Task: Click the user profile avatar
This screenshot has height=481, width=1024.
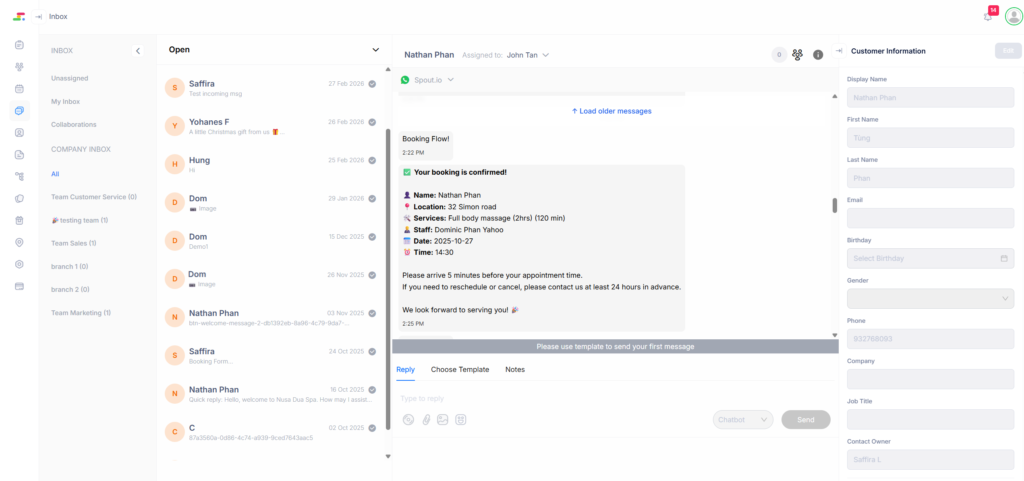Action: (1013, 16)
